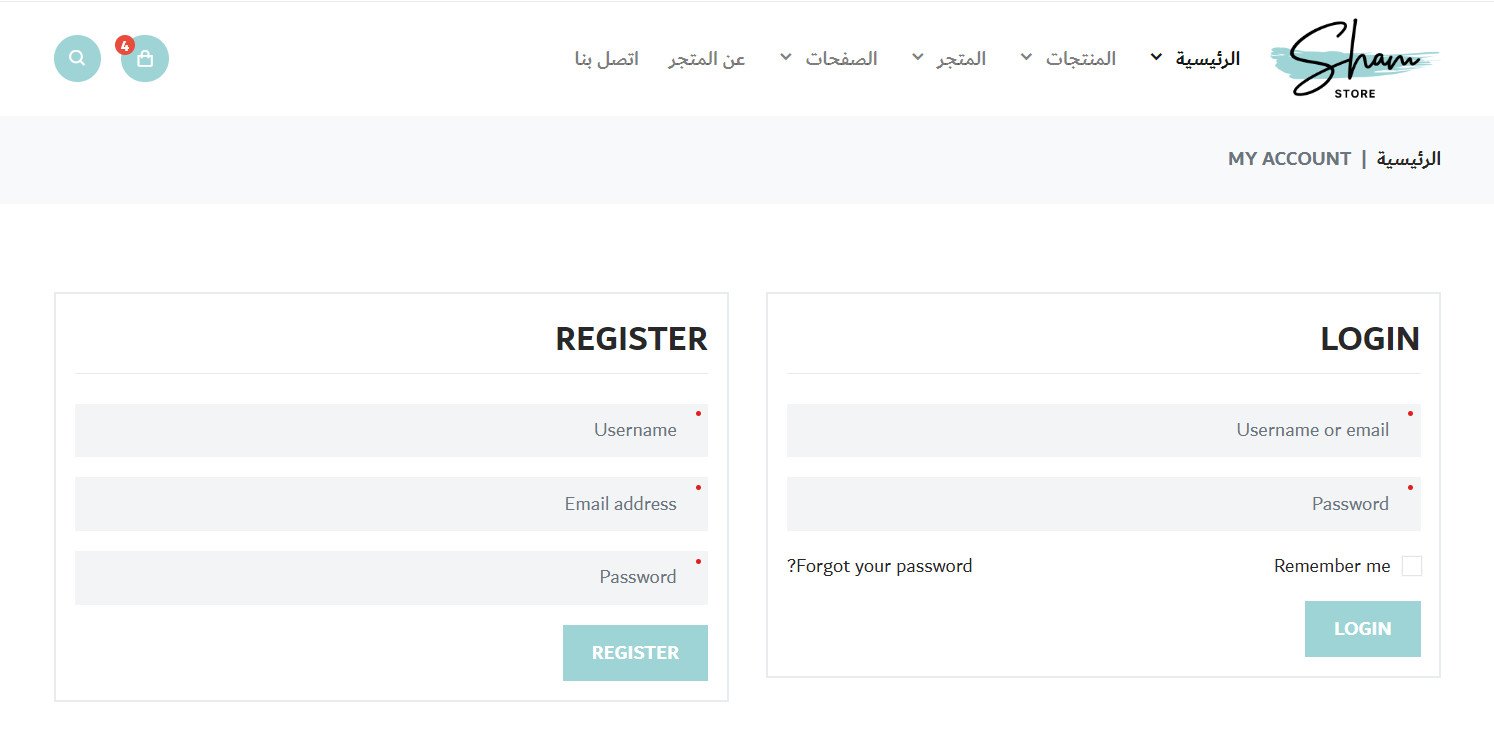
Task: Go to الرئيسية in the breadcrumb
Action: click(1409, 159)
